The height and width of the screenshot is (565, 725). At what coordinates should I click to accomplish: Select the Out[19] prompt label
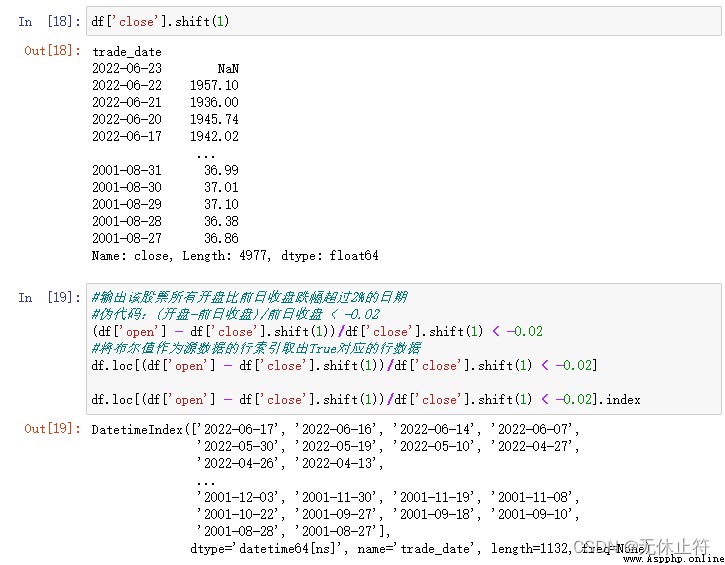[x=52, y=428]
